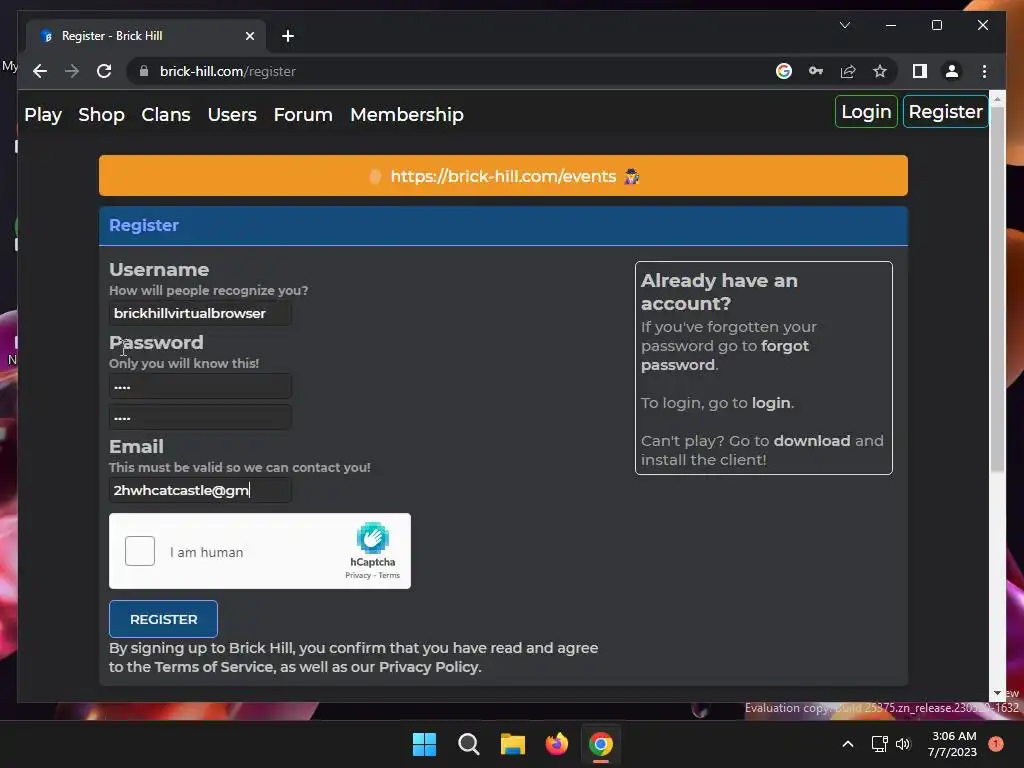Viewport: 1024px width, 768px height.
Task: Click the volume speaker tray icon
Action: (x=903, y=744)
